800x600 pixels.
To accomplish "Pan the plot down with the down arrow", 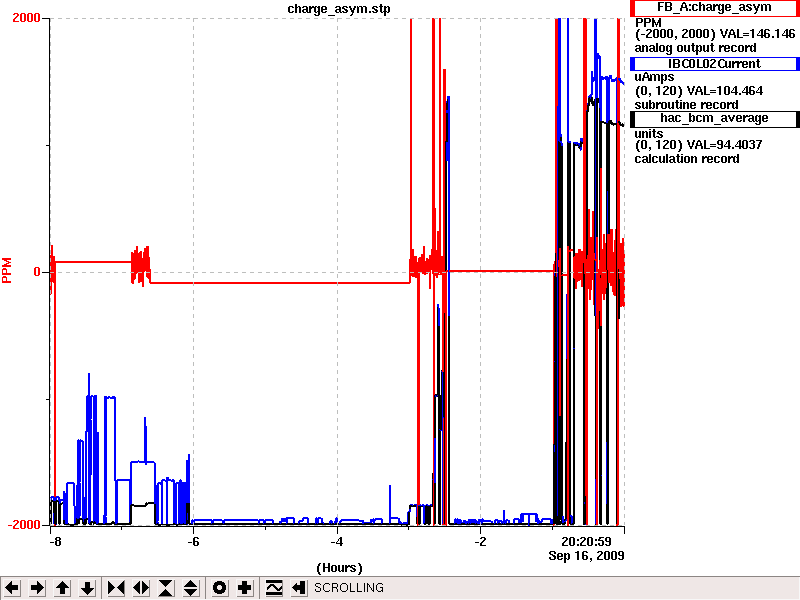I will click(x=88, y=588).
